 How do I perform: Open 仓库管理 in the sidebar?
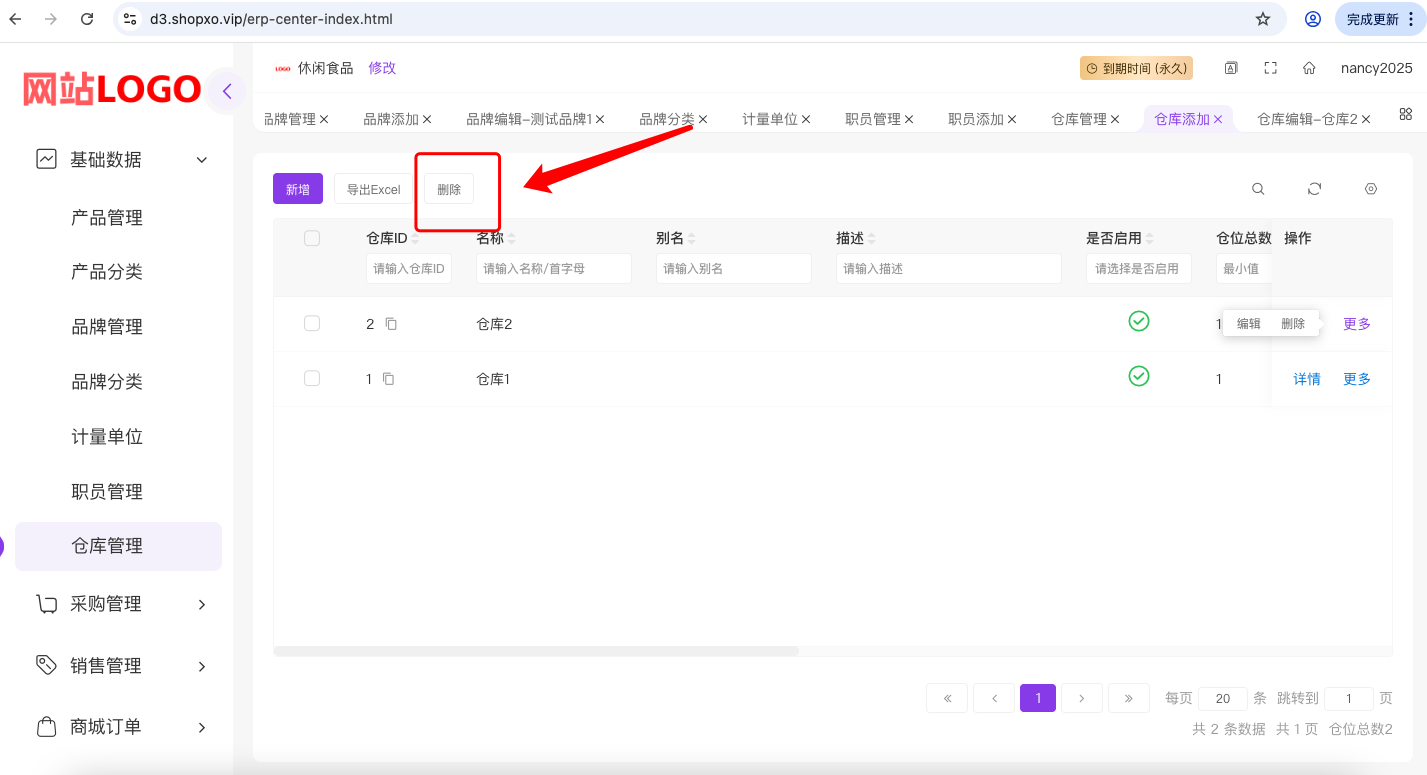click(118, 546)
